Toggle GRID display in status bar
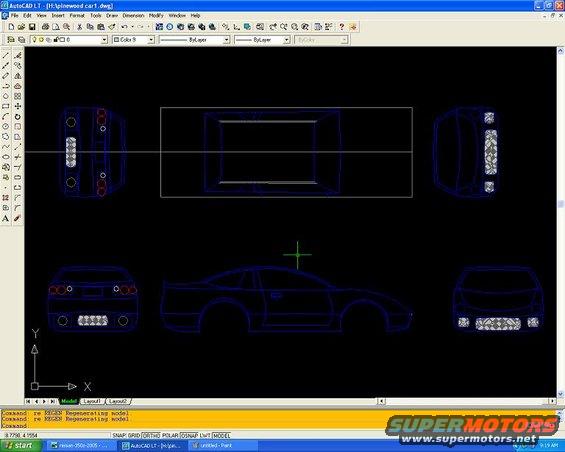Screen dimensions: 565x452 click(134, 435)
